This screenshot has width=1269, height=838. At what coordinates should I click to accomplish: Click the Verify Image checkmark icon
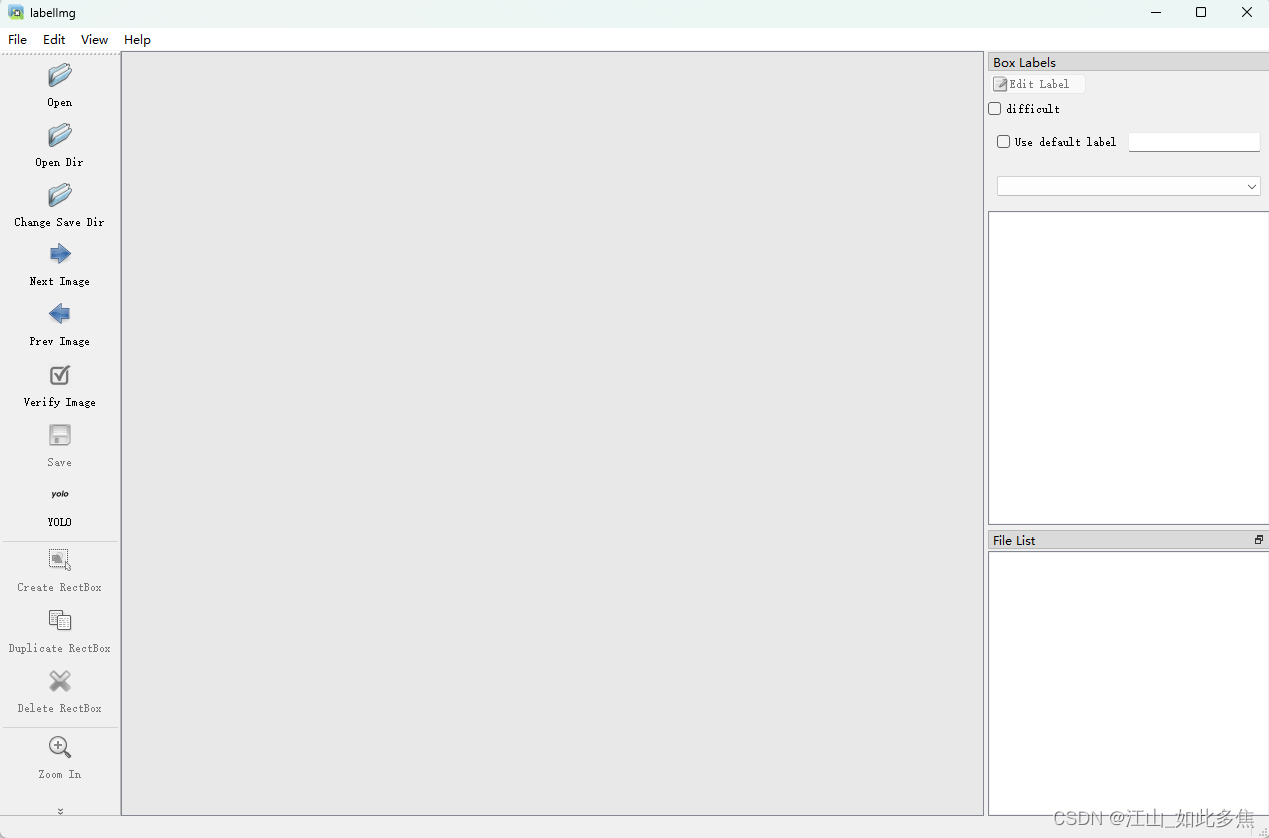click(60, 375)
